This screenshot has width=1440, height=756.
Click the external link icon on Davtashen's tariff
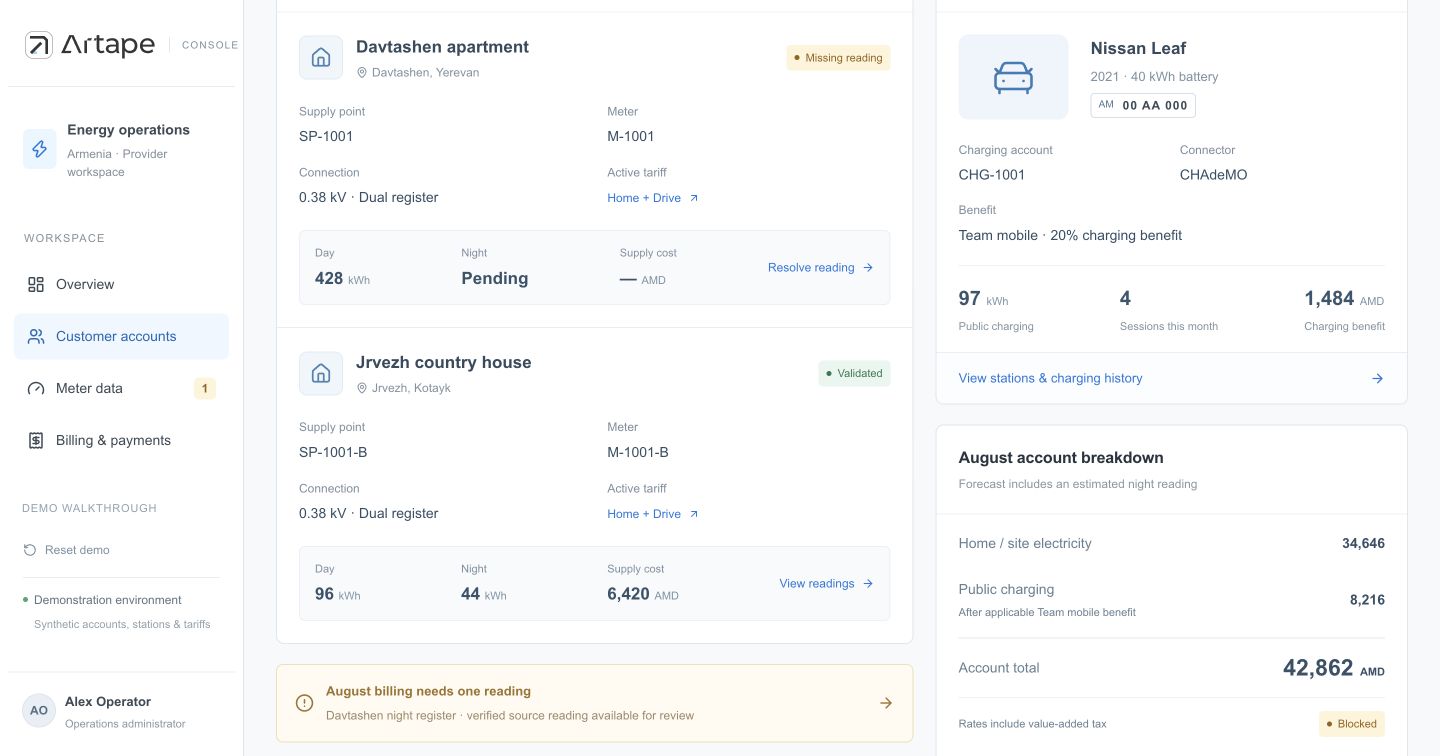[x=694, y=198]
